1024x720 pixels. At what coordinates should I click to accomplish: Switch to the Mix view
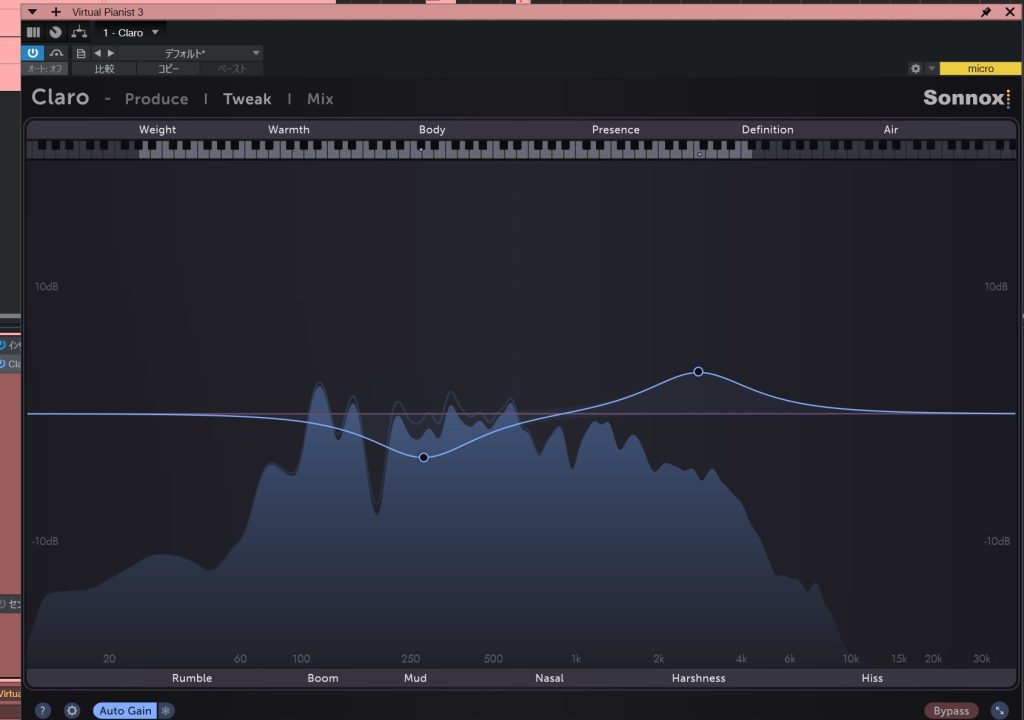(320, 99)
